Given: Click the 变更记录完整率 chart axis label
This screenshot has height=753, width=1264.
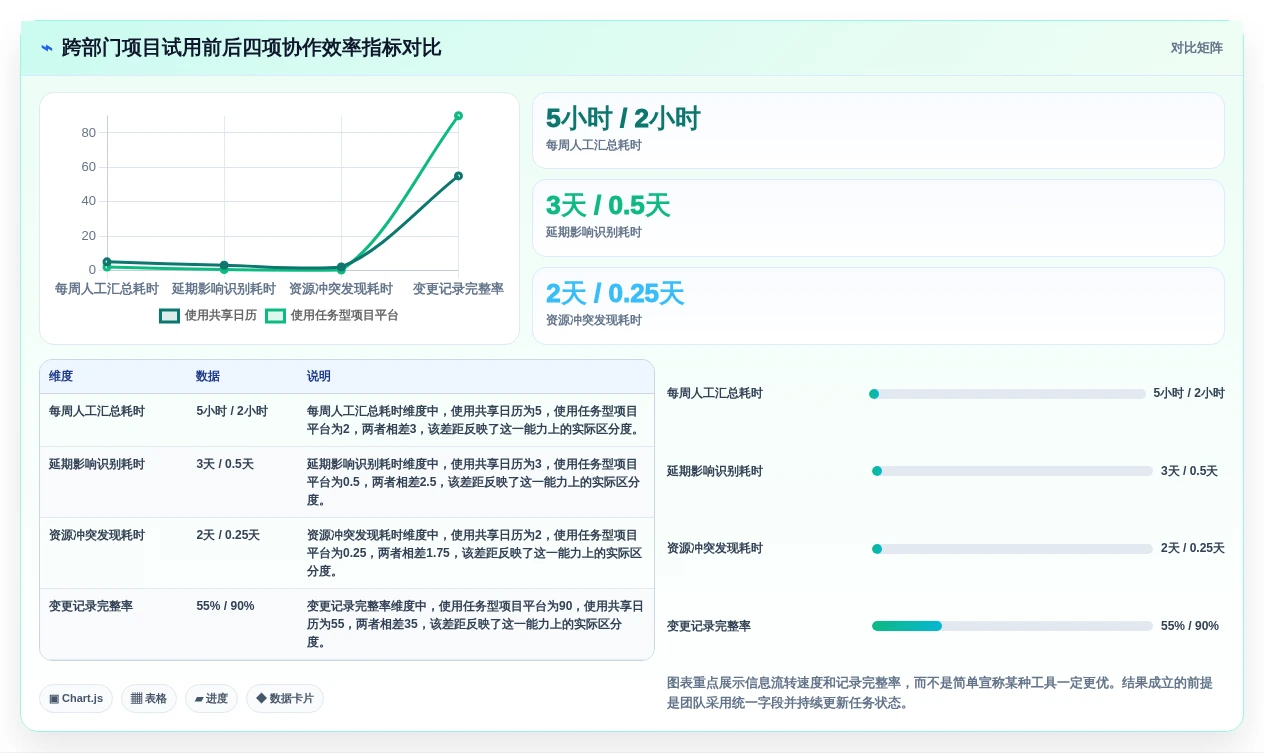Looking at the screenshot, I should click(x=458, y=288).
